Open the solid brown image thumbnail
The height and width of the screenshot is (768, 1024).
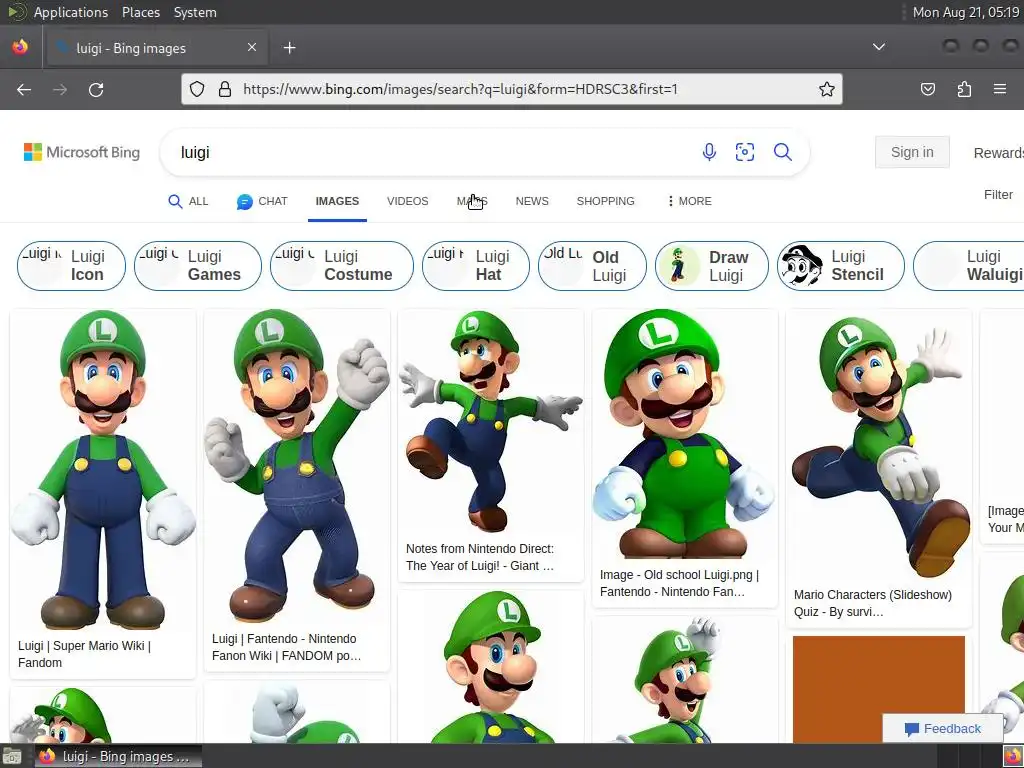coord(878,689)
